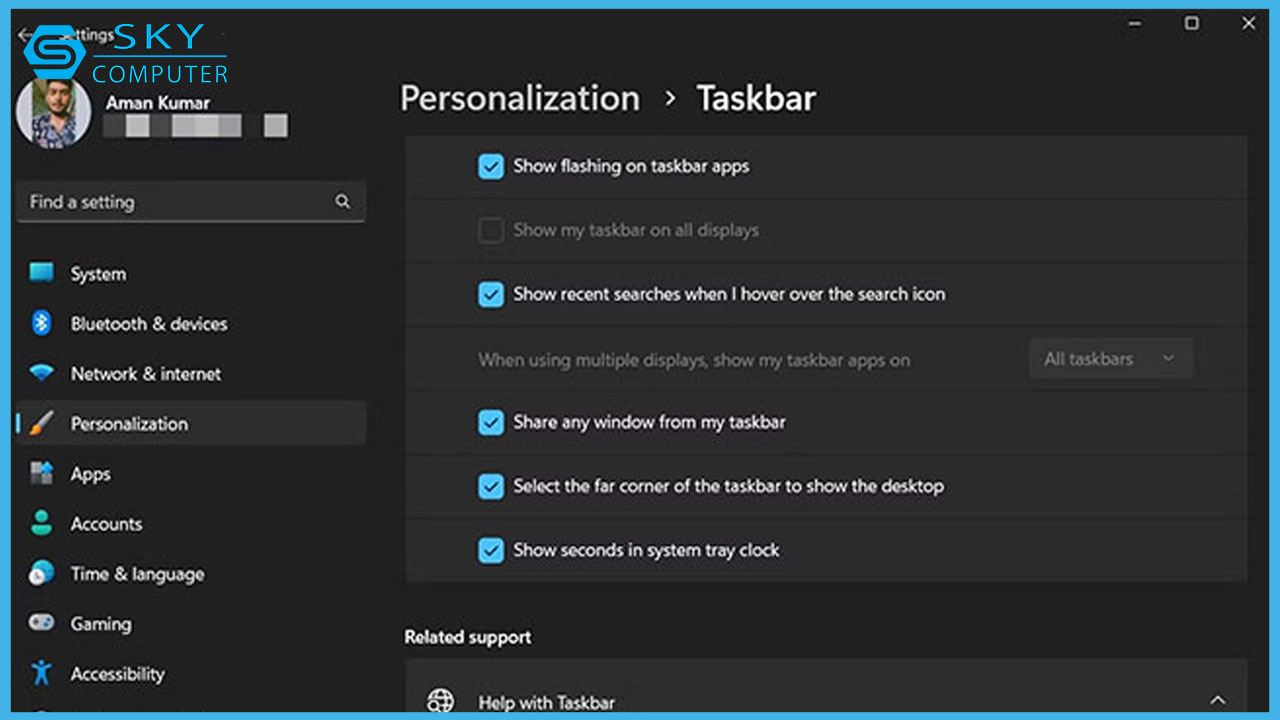Click the System monitor icon in sidebar
The image size is (1280, 720).
pyautogui.click(x=41, y=273)
